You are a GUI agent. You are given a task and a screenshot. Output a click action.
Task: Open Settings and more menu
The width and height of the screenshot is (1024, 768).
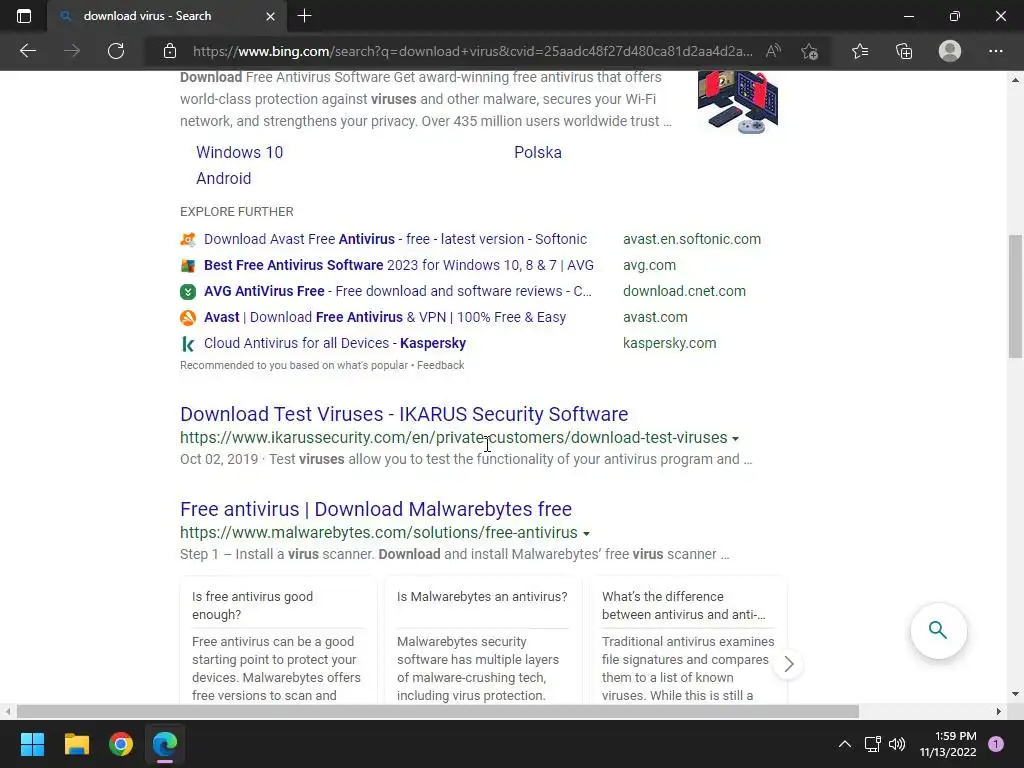coord(995,51)
